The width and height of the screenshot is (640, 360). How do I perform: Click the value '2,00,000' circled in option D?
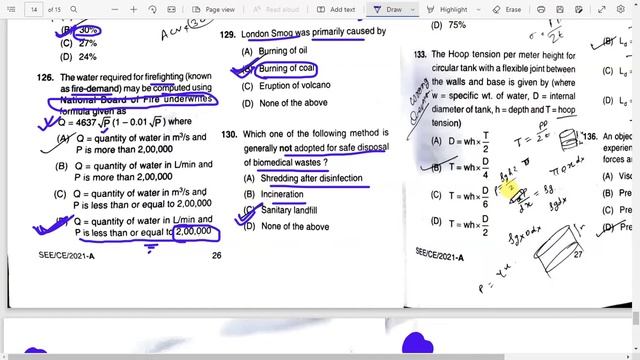[x=194, y=231]
